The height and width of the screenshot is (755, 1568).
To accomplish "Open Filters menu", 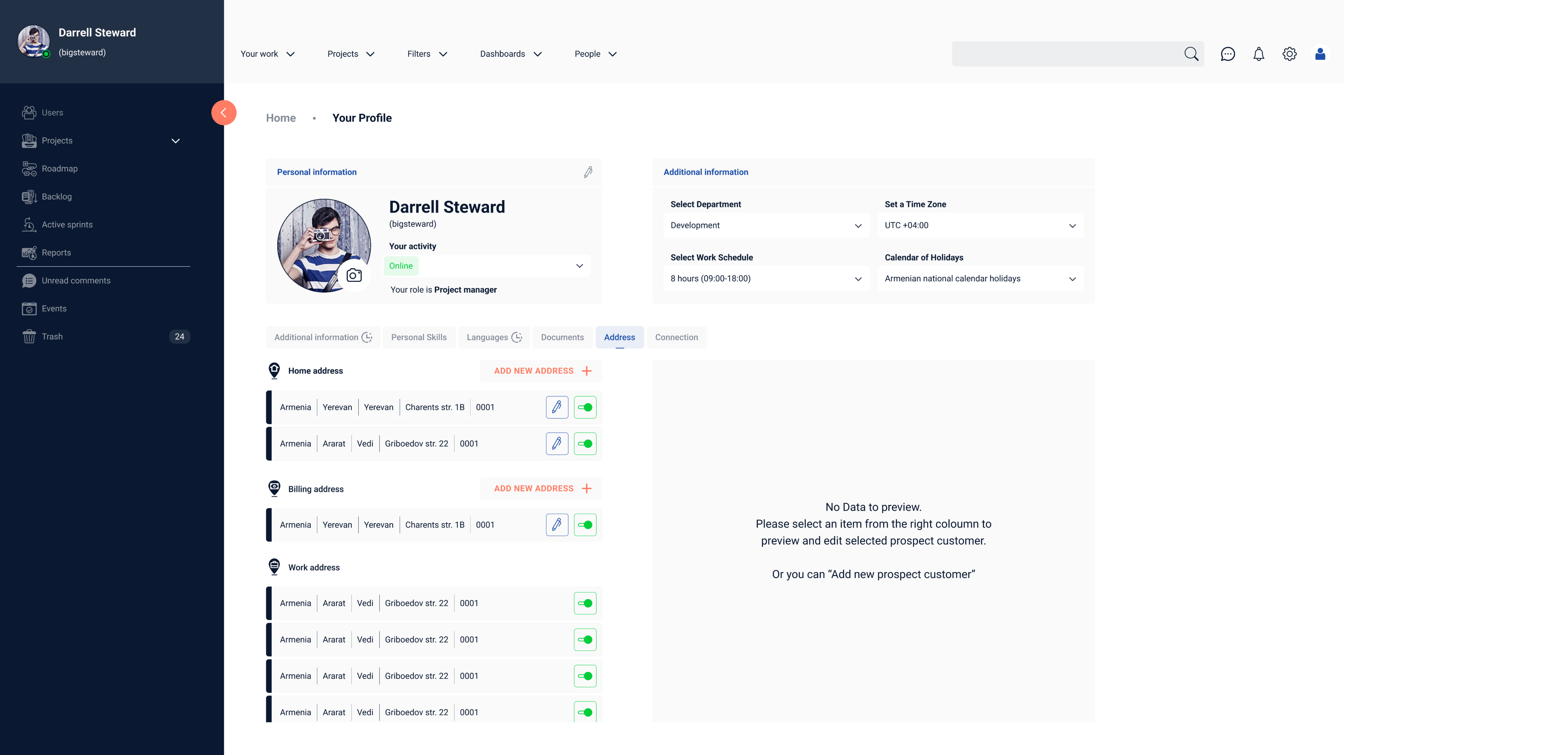I will (x=427, y=54).
